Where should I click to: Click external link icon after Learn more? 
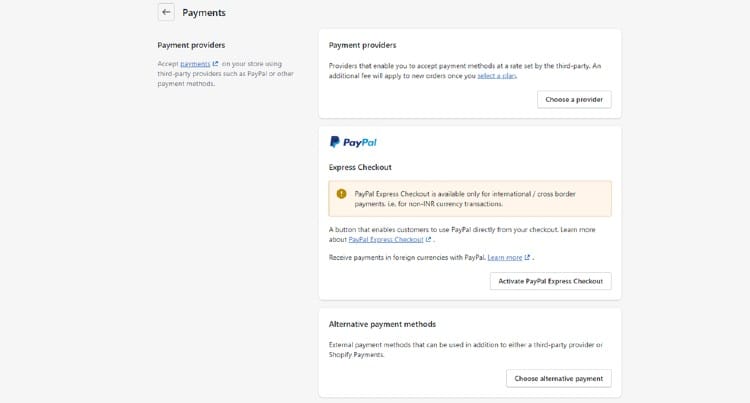[527, 257]
